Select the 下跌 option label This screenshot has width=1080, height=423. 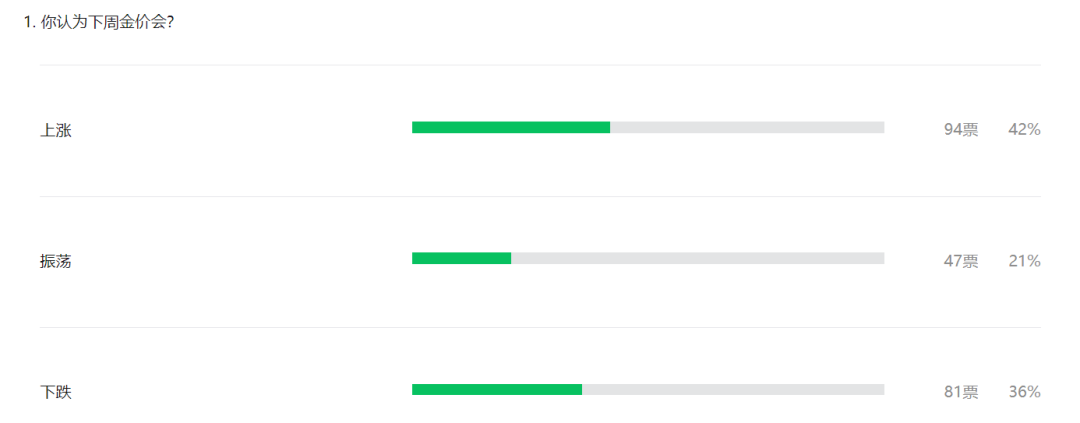[56, 393]
